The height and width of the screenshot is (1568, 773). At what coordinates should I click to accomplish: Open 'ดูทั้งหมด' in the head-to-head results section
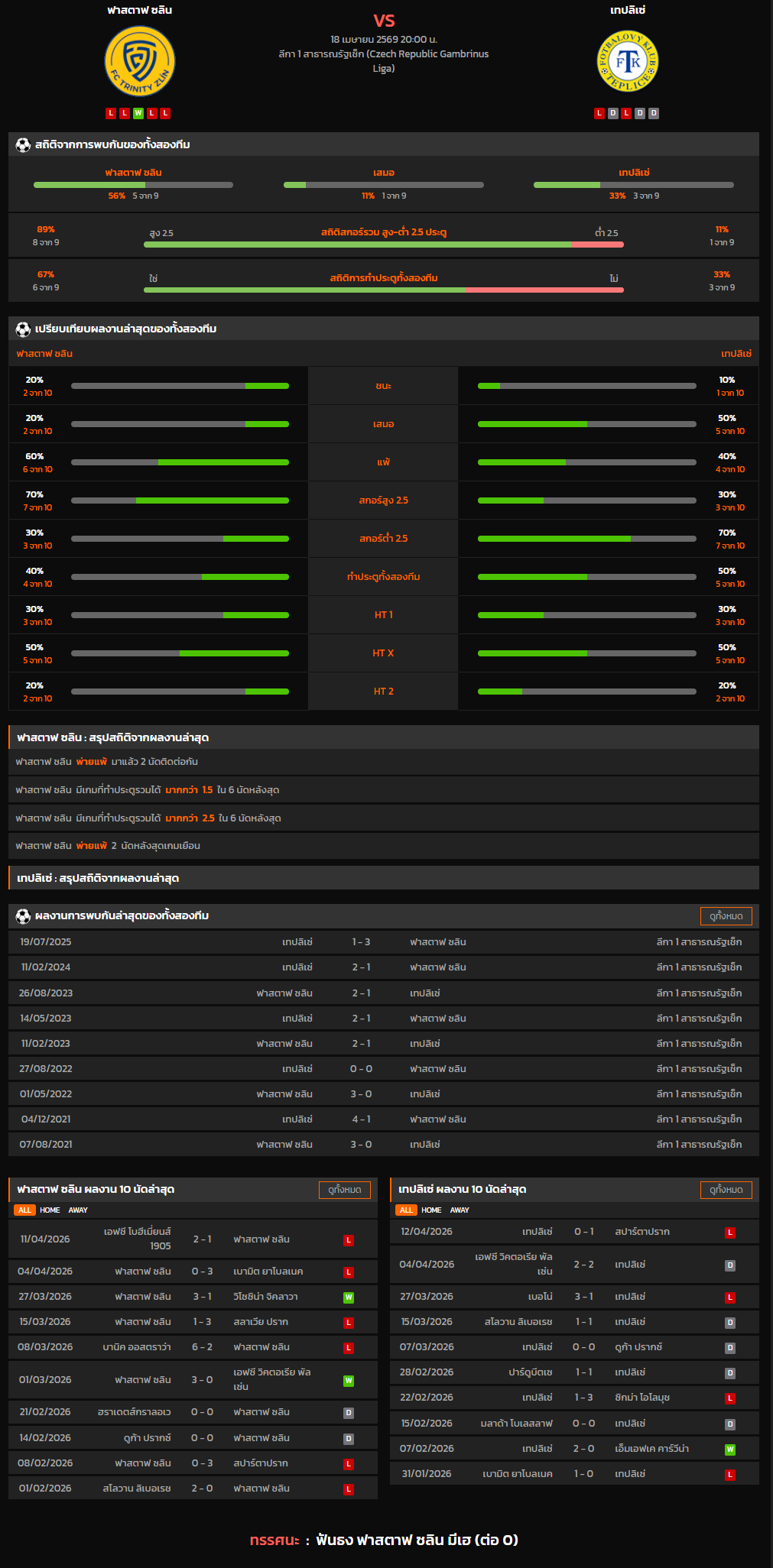tap(726, 915)
